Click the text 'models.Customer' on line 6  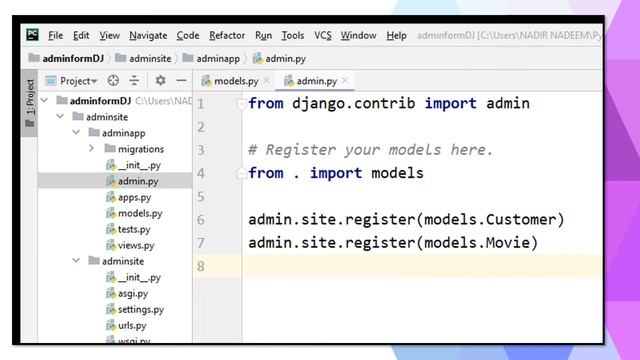coord(490,220)
